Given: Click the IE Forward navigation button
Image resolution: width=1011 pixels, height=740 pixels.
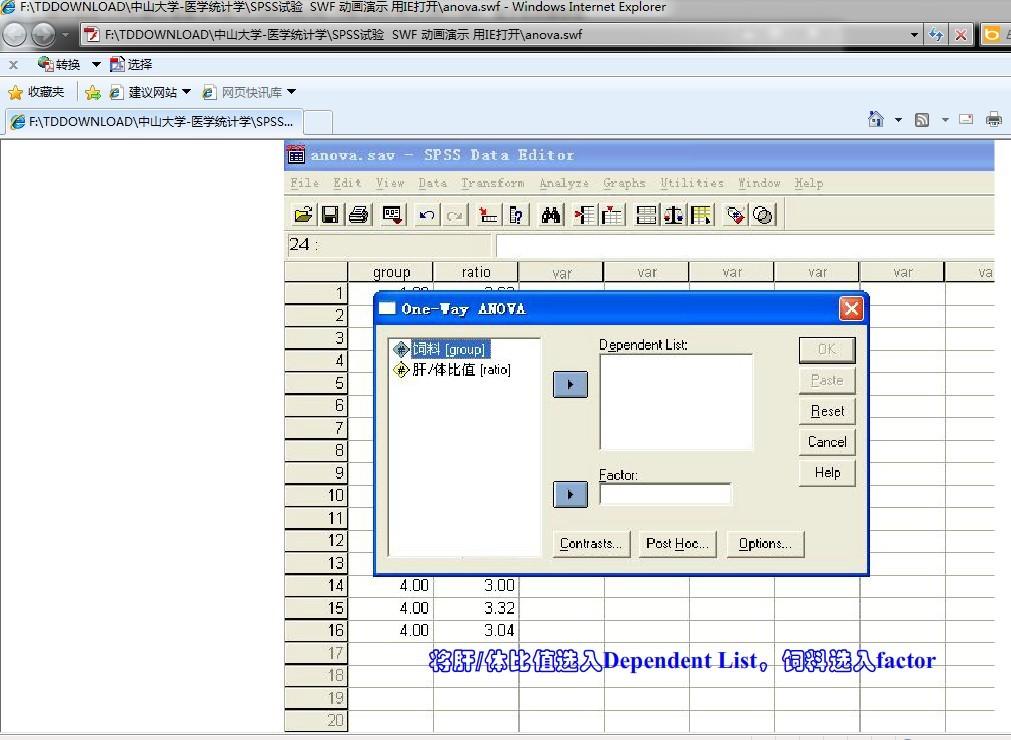Looking at the screenshot, I should point(43,34).
